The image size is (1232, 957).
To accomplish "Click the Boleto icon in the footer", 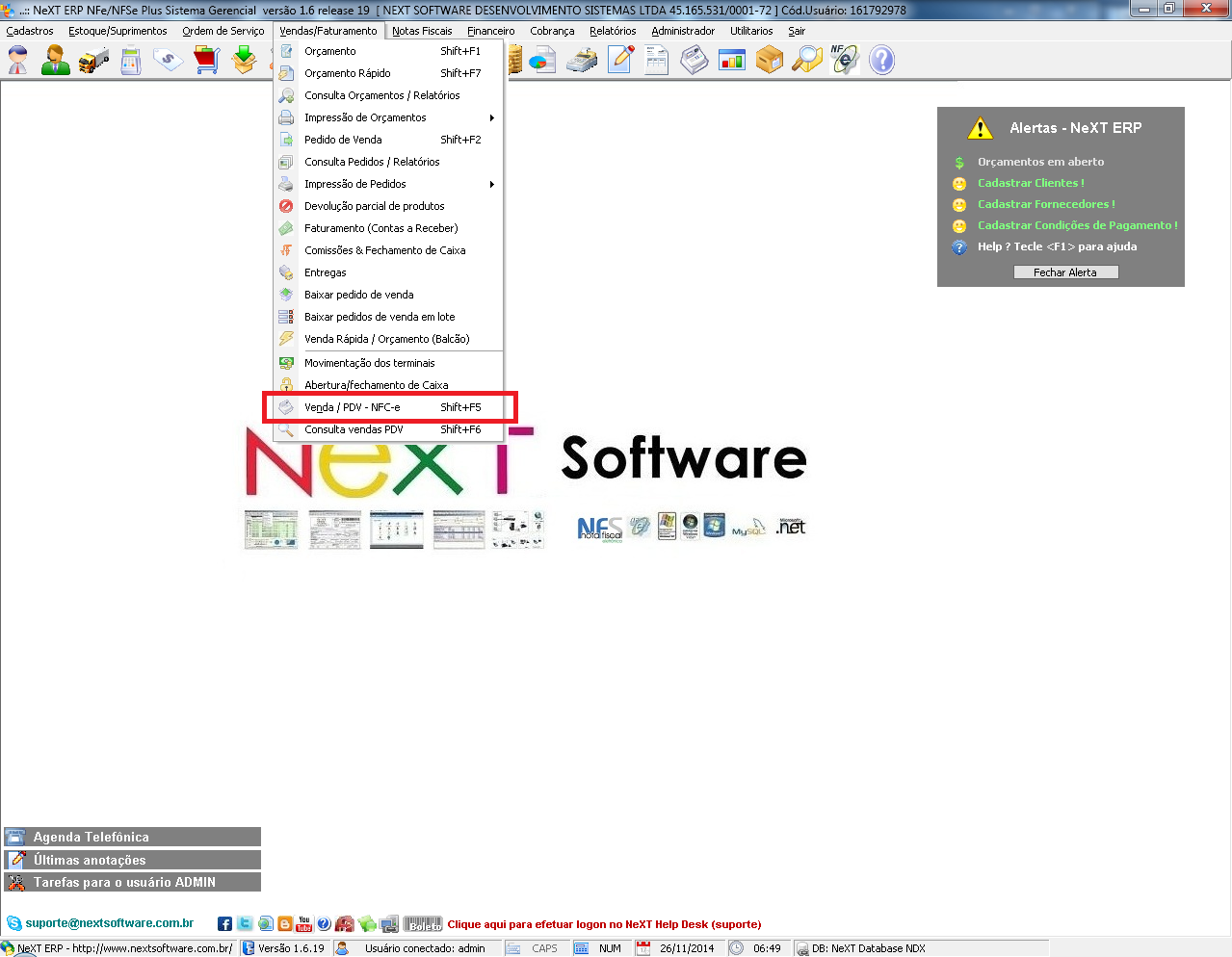I will [x=423, y=924].
